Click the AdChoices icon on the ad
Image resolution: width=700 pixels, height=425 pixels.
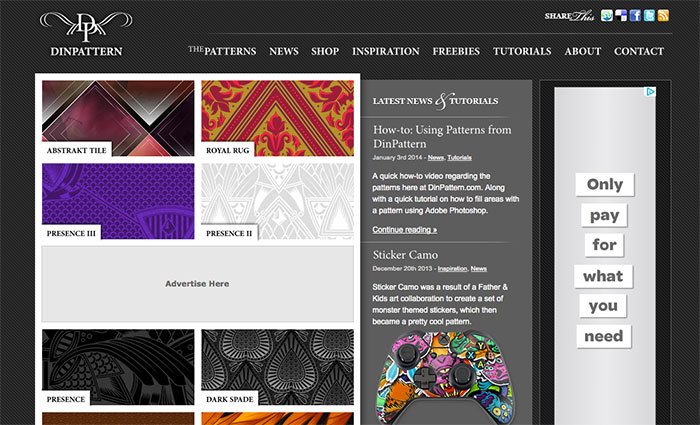651,92
